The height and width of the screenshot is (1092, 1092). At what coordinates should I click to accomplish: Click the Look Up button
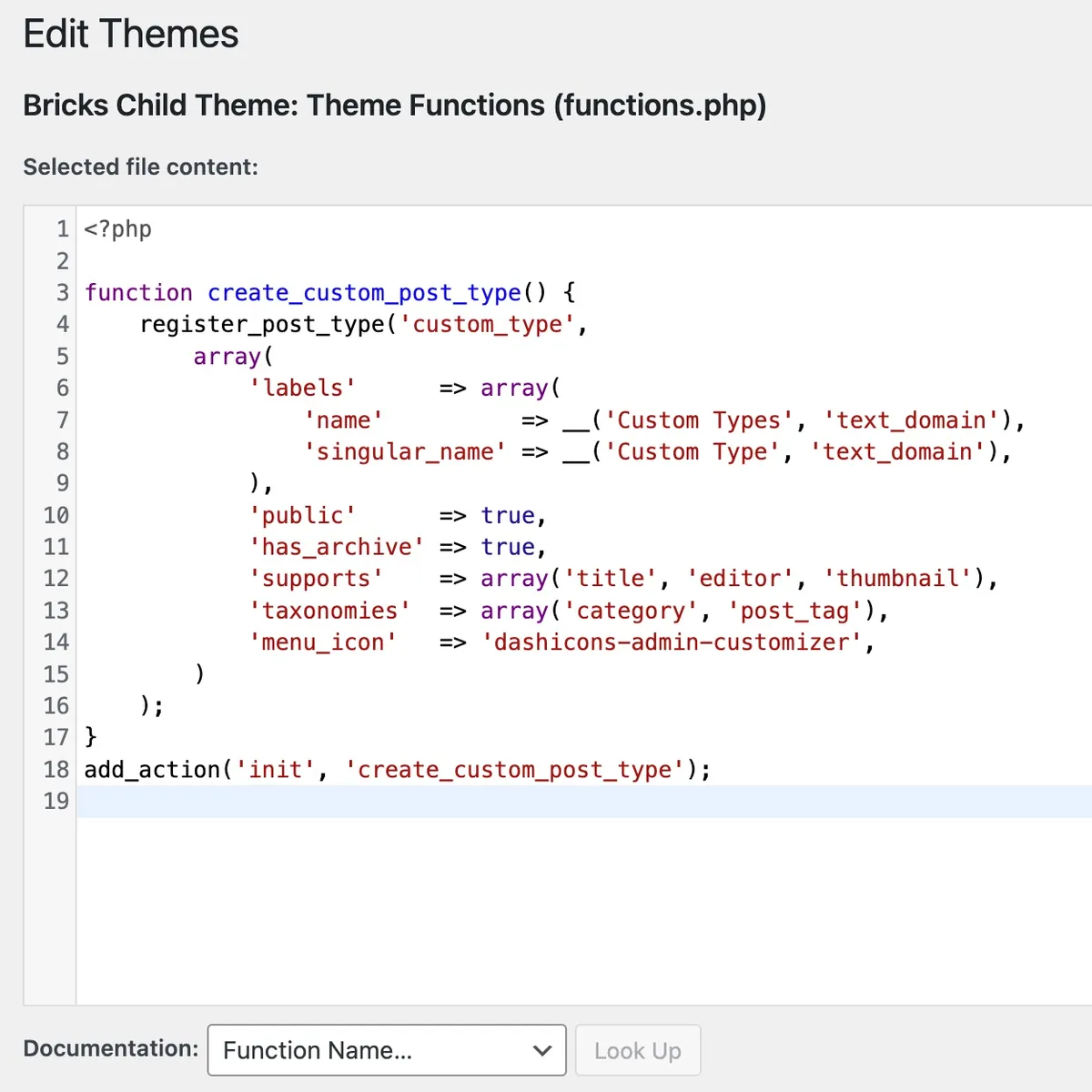pyautogui.click(x=638, y=1050)
